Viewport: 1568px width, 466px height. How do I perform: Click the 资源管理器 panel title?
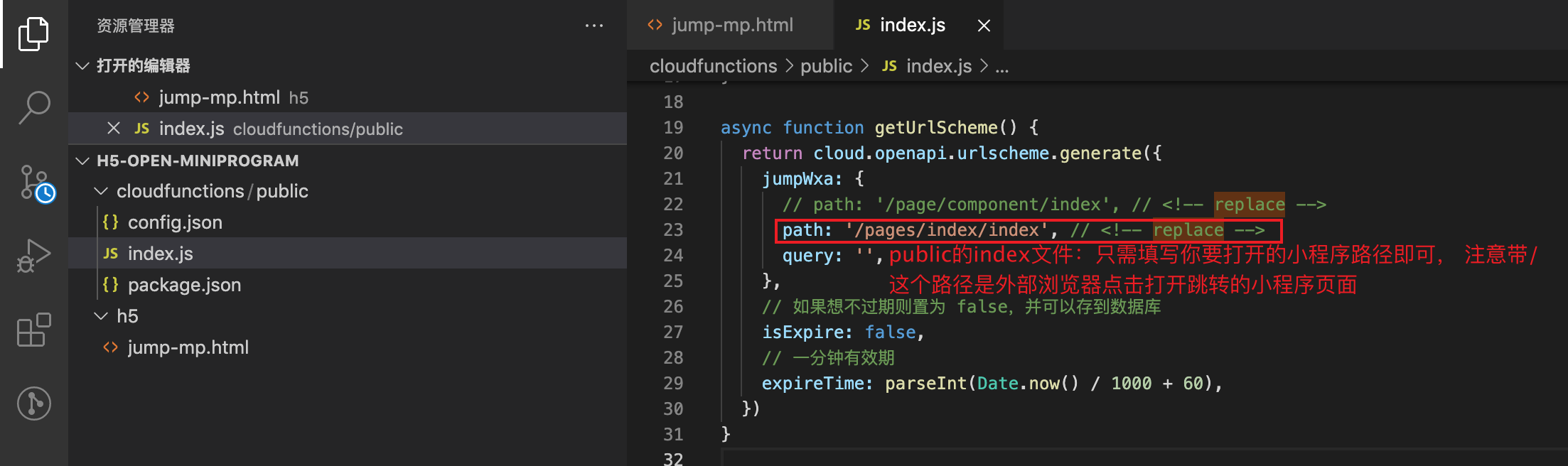(x=135, y=26)
